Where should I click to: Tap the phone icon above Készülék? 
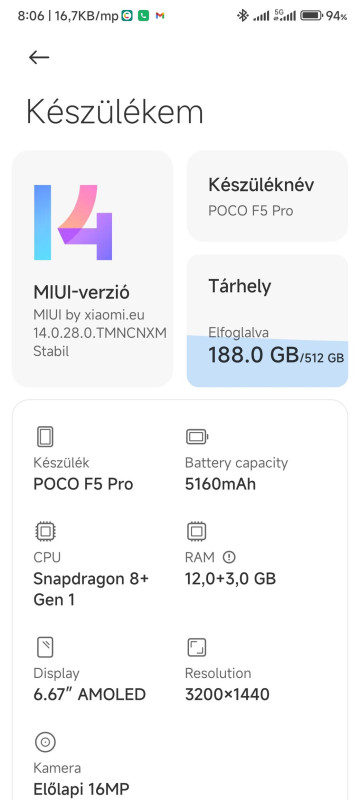45,437
